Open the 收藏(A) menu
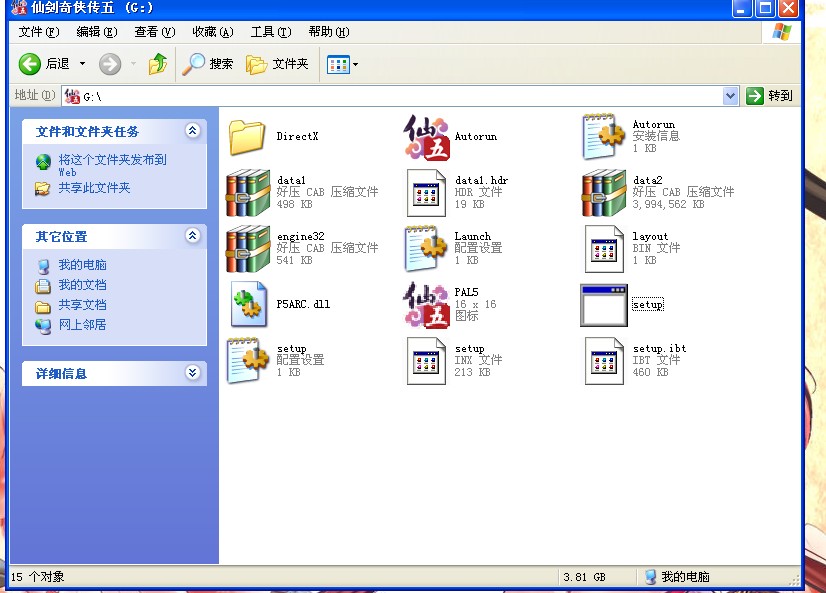The width and height of the screenshot is (826, 593). (x=213, y=32)
